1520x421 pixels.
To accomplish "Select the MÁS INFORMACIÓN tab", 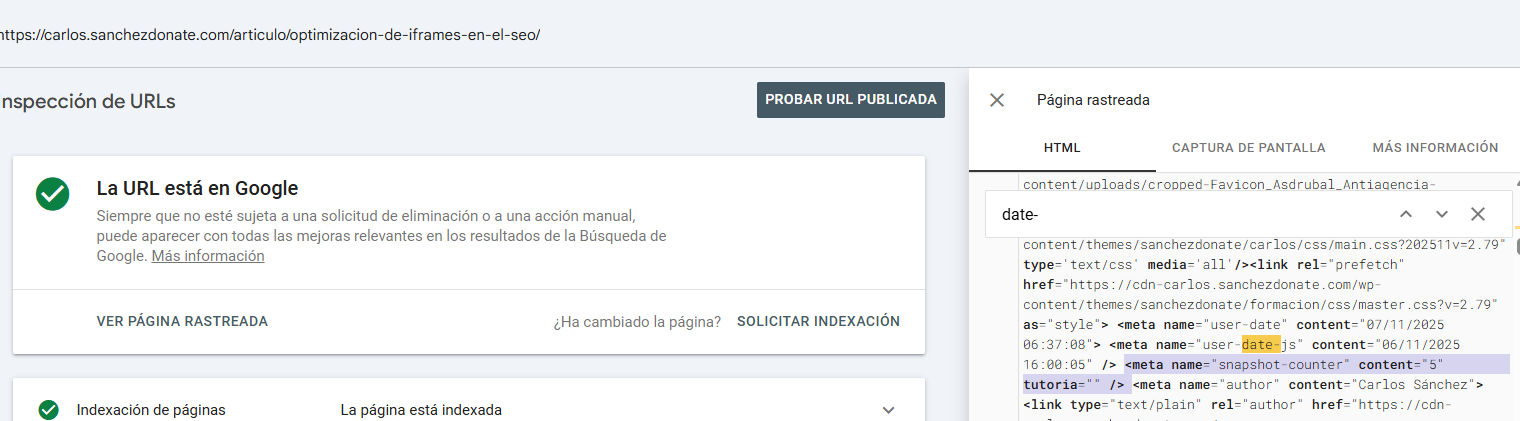I will tap(1435, 148).
